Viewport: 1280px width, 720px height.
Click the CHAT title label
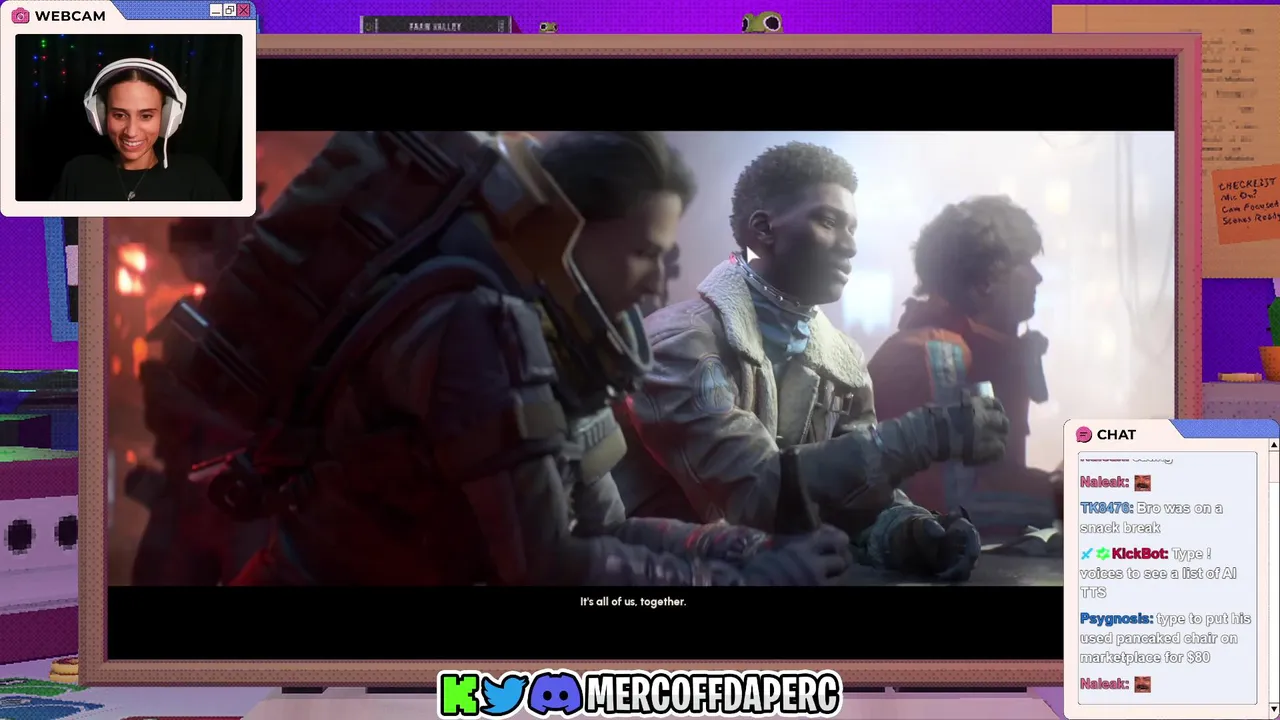point(1116,434)
